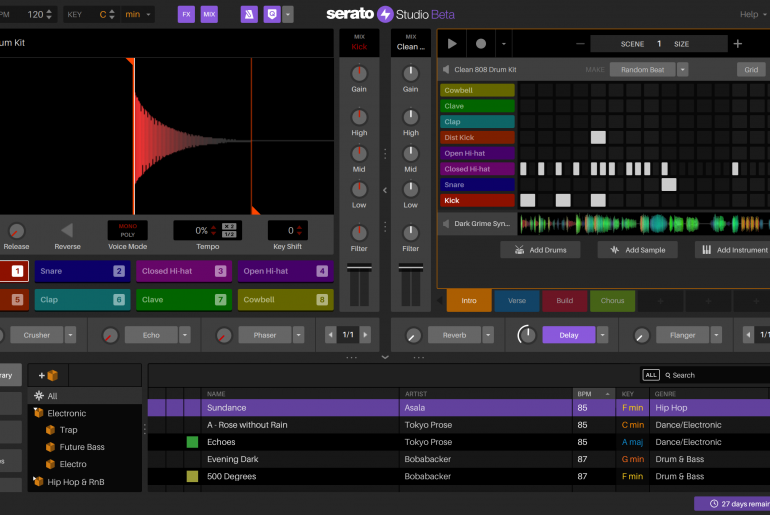This screenshot has width=770, height=515.
Task: Select the Closed Hi-hat pad 3
Action: (x=184, y=271)
